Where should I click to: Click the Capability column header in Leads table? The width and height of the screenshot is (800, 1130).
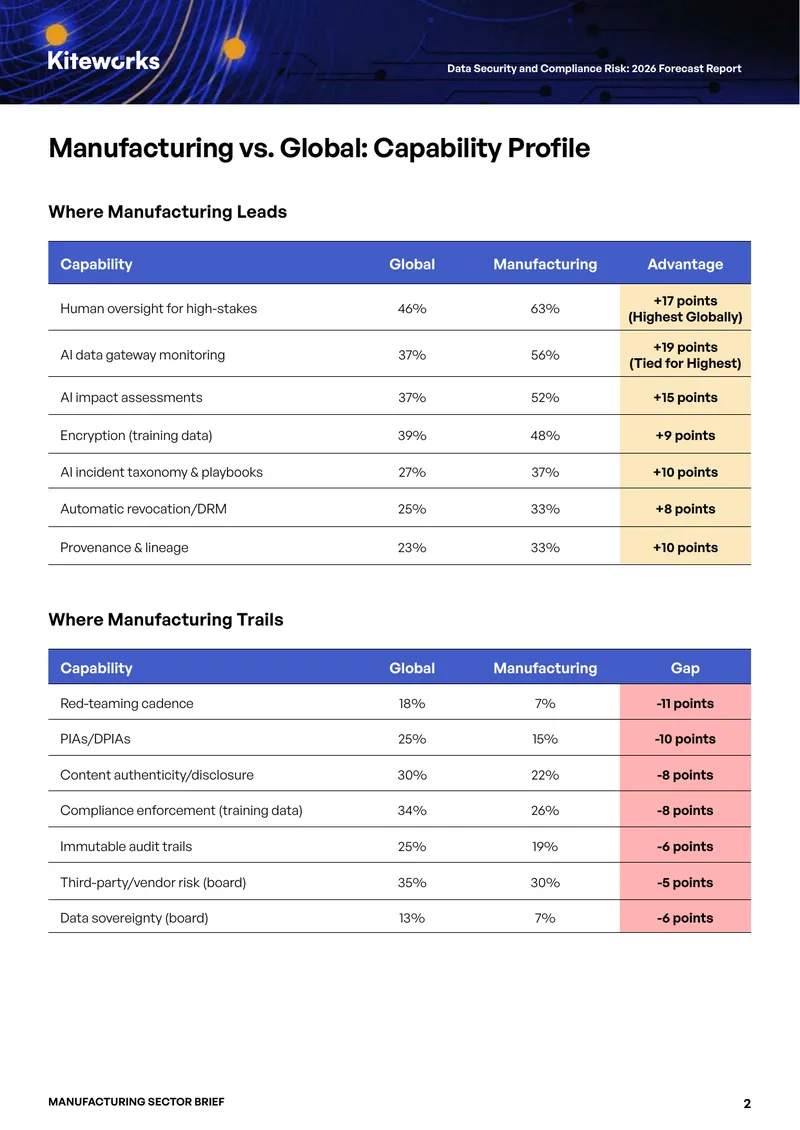pyautogui.click(x=97, y=264)
